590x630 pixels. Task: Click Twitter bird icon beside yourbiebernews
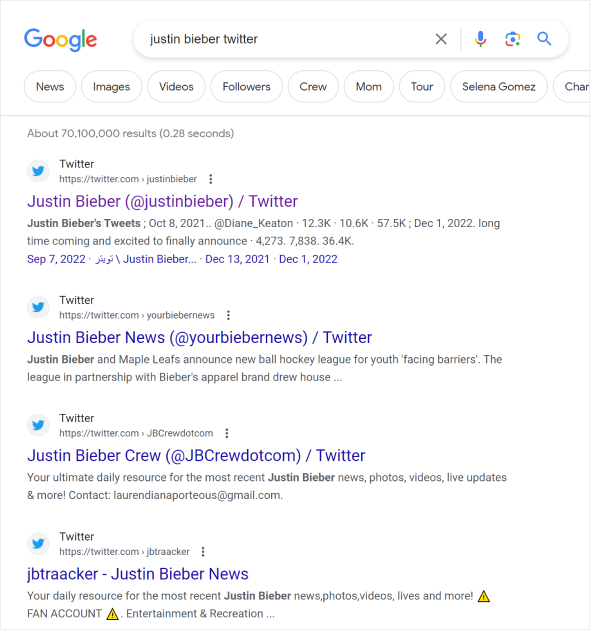(x=38, y=307)
